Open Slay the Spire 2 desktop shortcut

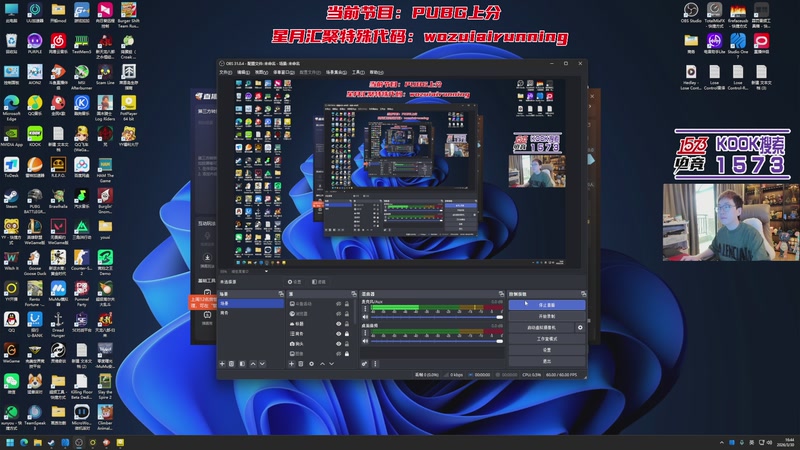click(x=105, y=386)
